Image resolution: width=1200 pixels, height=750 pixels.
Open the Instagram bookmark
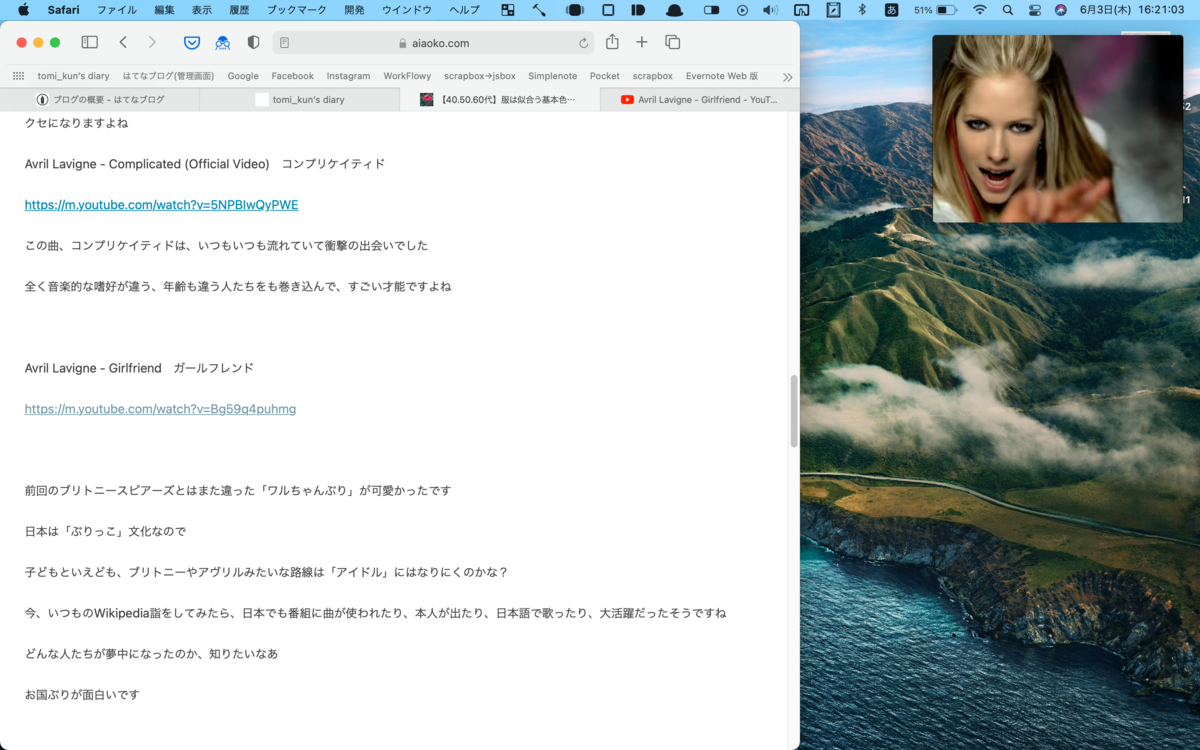348,76
